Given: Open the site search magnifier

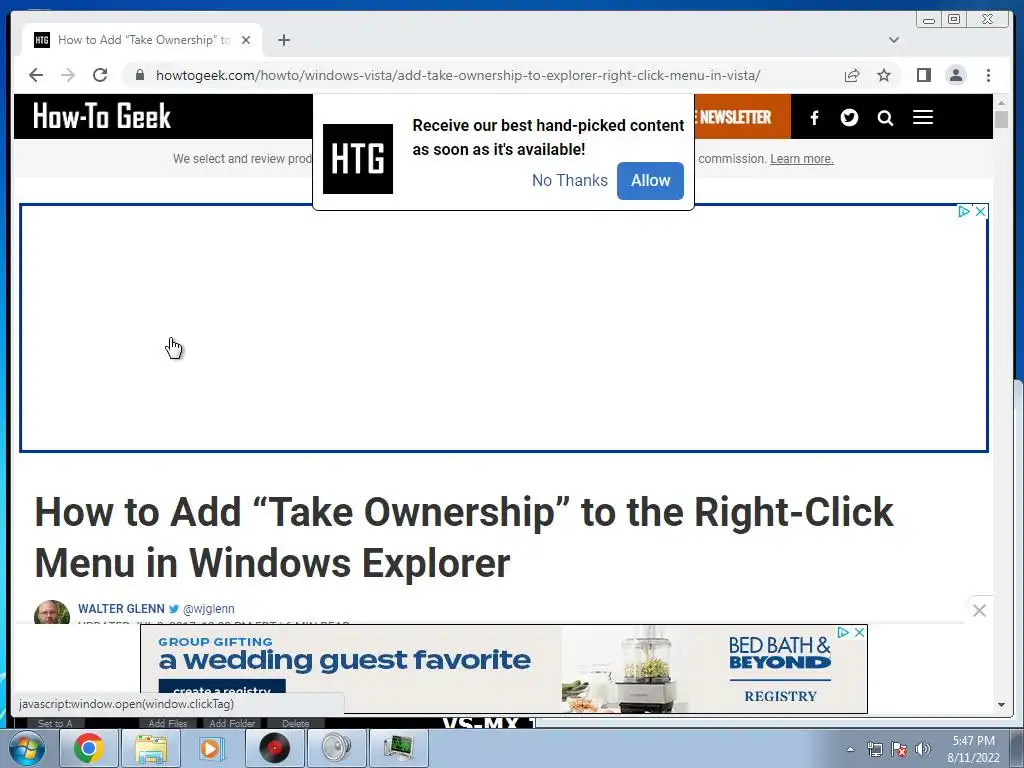Looking at the screenshot, I should (x=885, y=118).
